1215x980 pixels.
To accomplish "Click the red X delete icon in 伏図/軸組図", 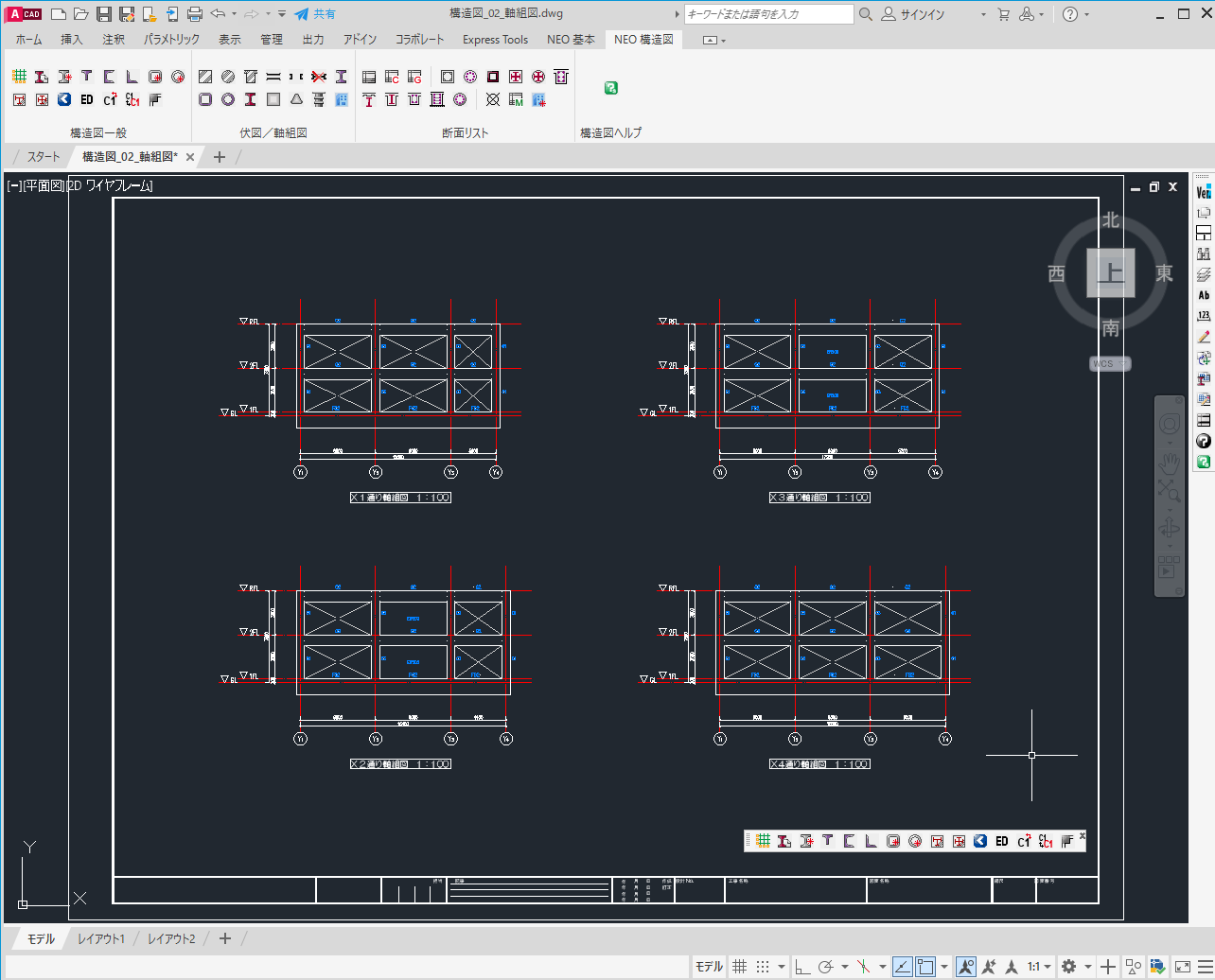I will (319, 77).
